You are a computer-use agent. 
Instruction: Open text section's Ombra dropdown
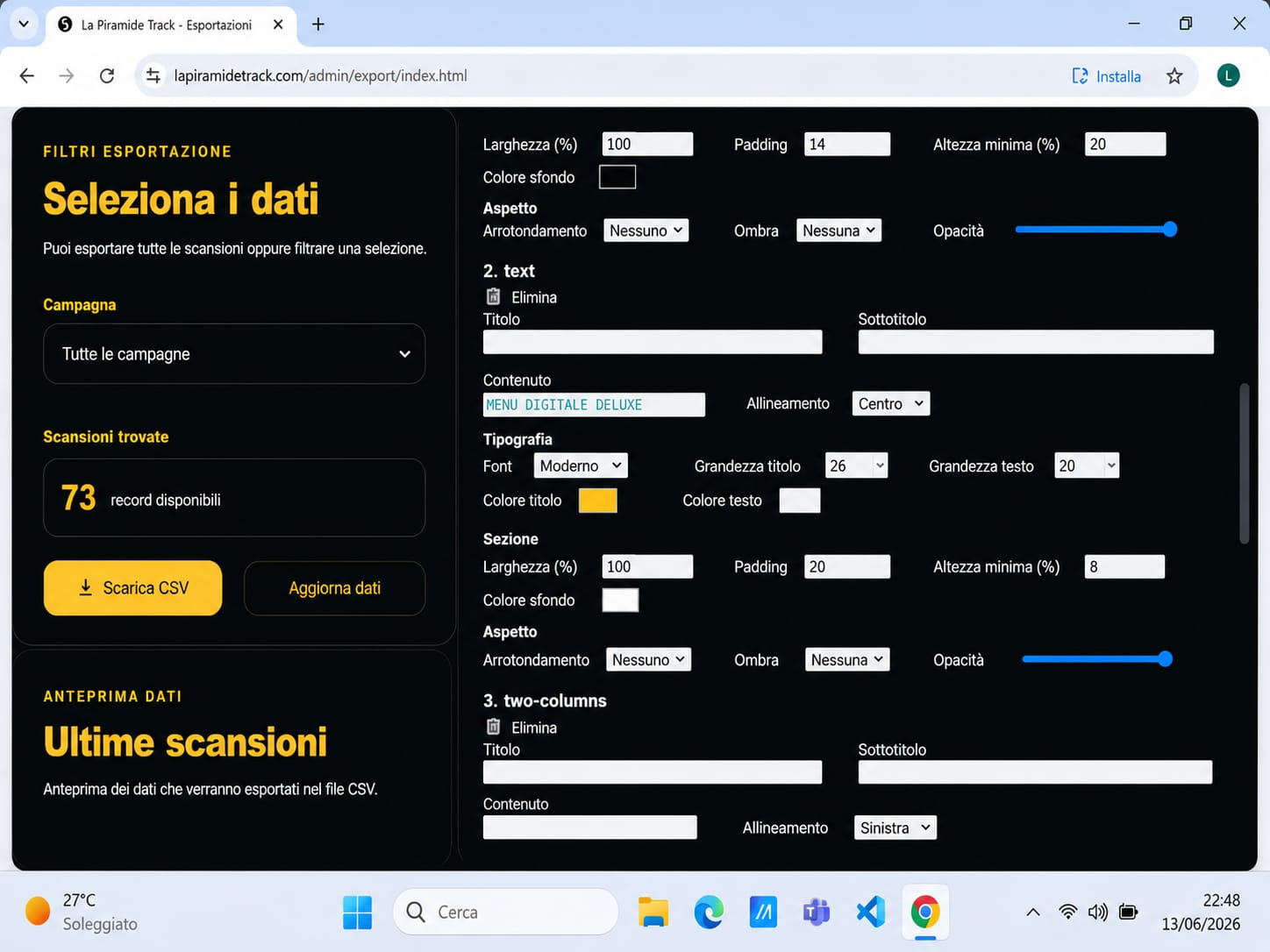click(x=847, y=660)
